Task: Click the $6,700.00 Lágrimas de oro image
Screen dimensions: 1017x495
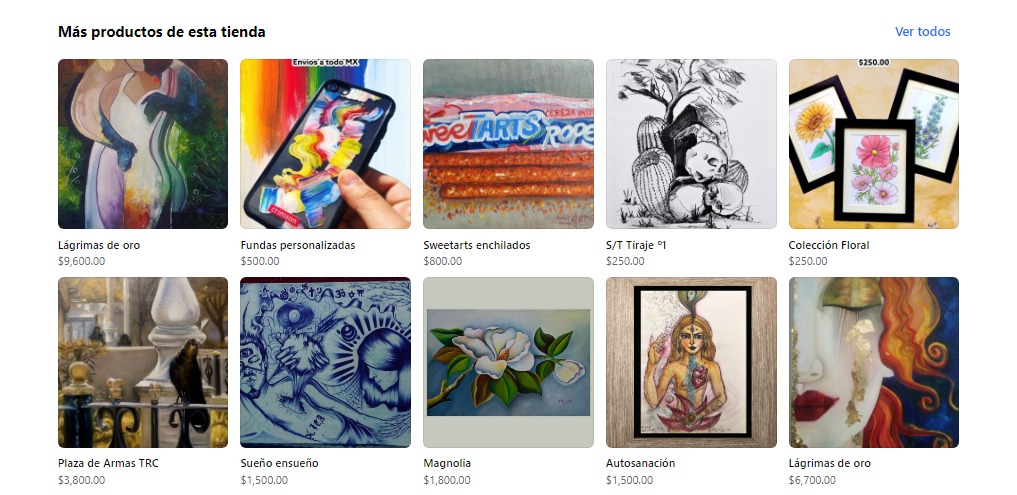Action: (x=874, y=362)
